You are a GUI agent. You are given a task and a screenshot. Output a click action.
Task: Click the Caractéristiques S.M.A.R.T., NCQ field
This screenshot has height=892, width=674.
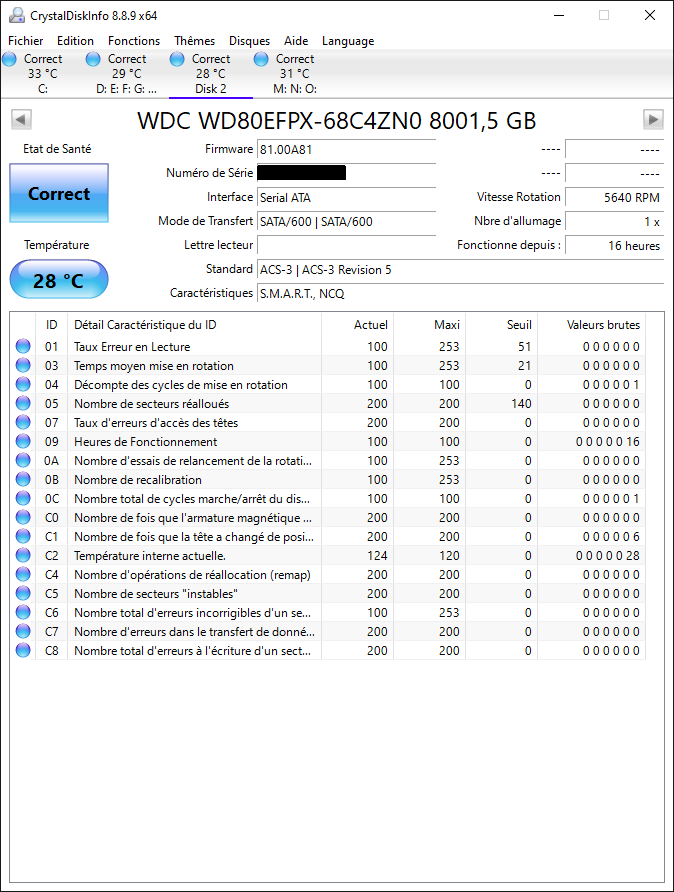point(460,294)
